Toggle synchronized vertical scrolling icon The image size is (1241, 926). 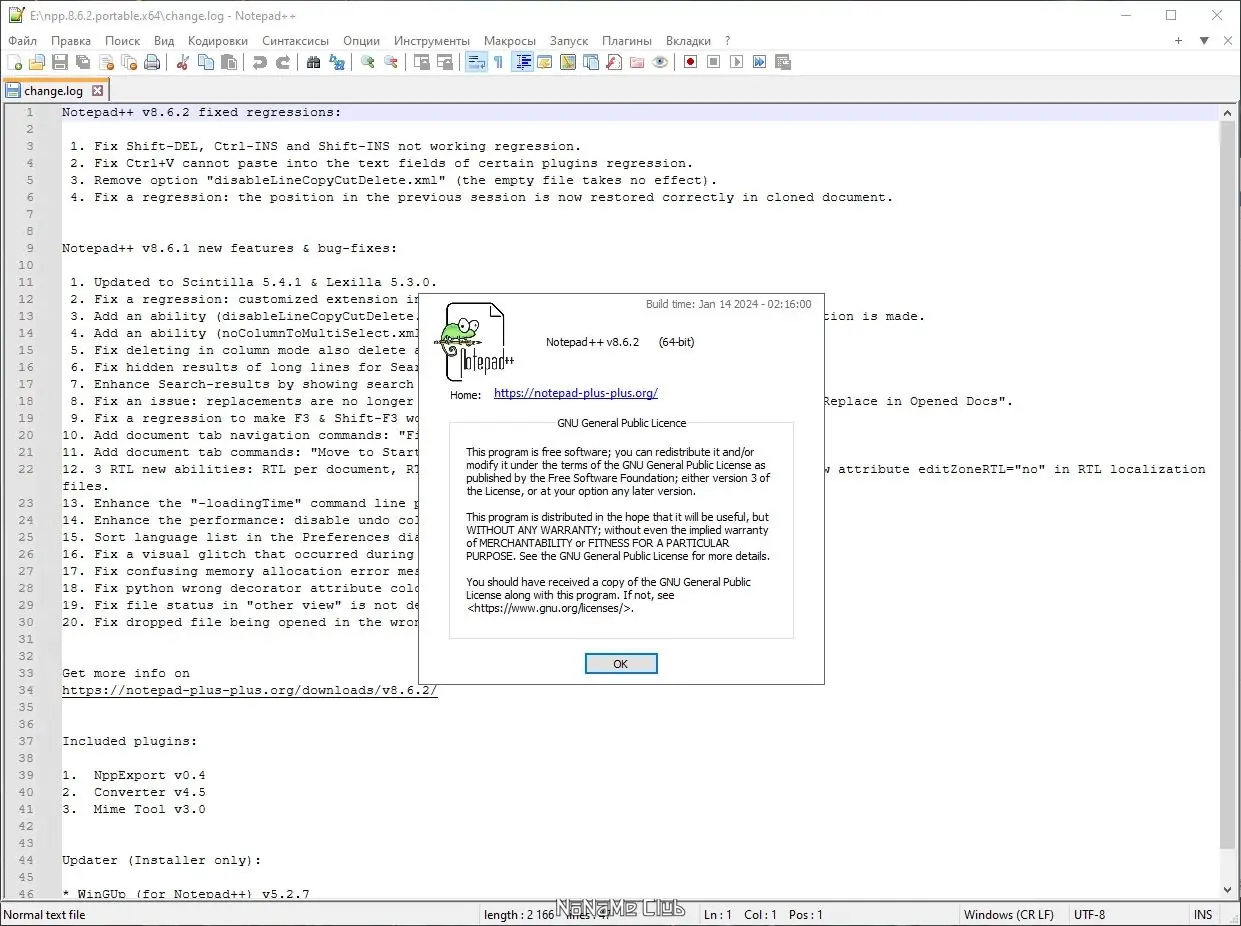[422, 62]
